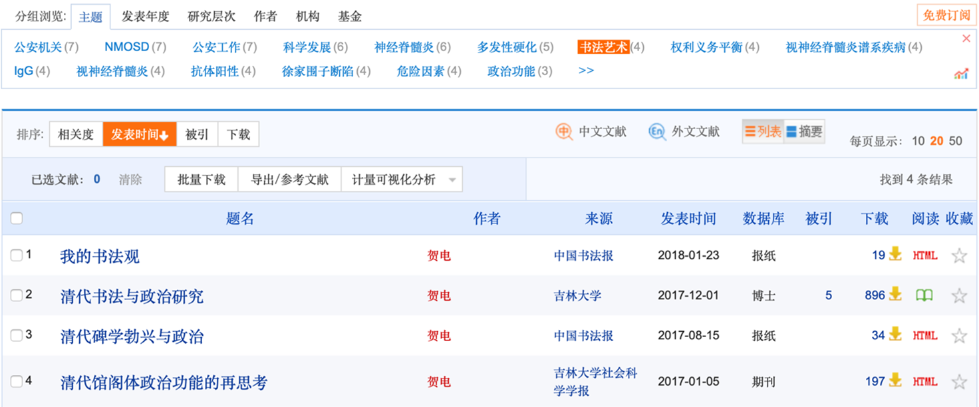Click the 发表时间 column header

tap(689, 218)
